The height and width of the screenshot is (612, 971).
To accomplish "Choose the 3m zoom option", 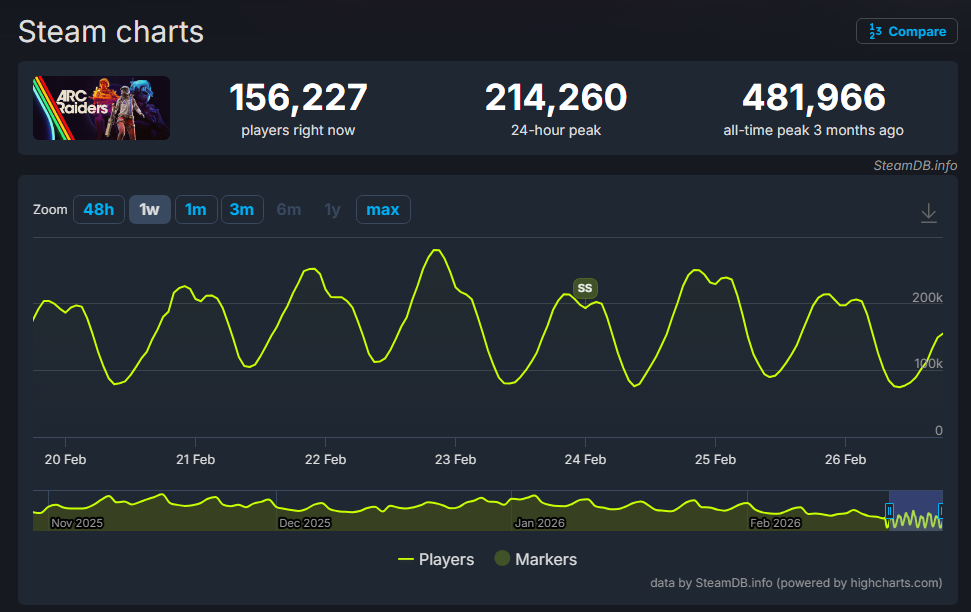I will point(242,209).
